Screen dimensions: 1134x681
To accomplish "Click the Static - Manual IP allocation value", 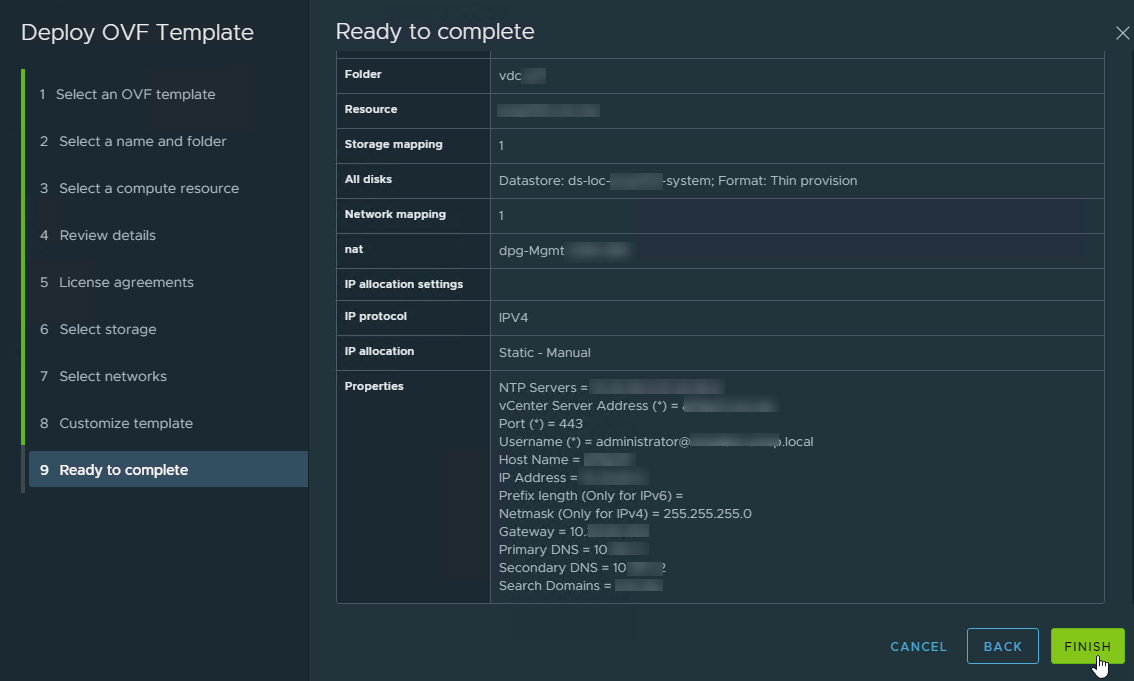I will pos(544,352).
